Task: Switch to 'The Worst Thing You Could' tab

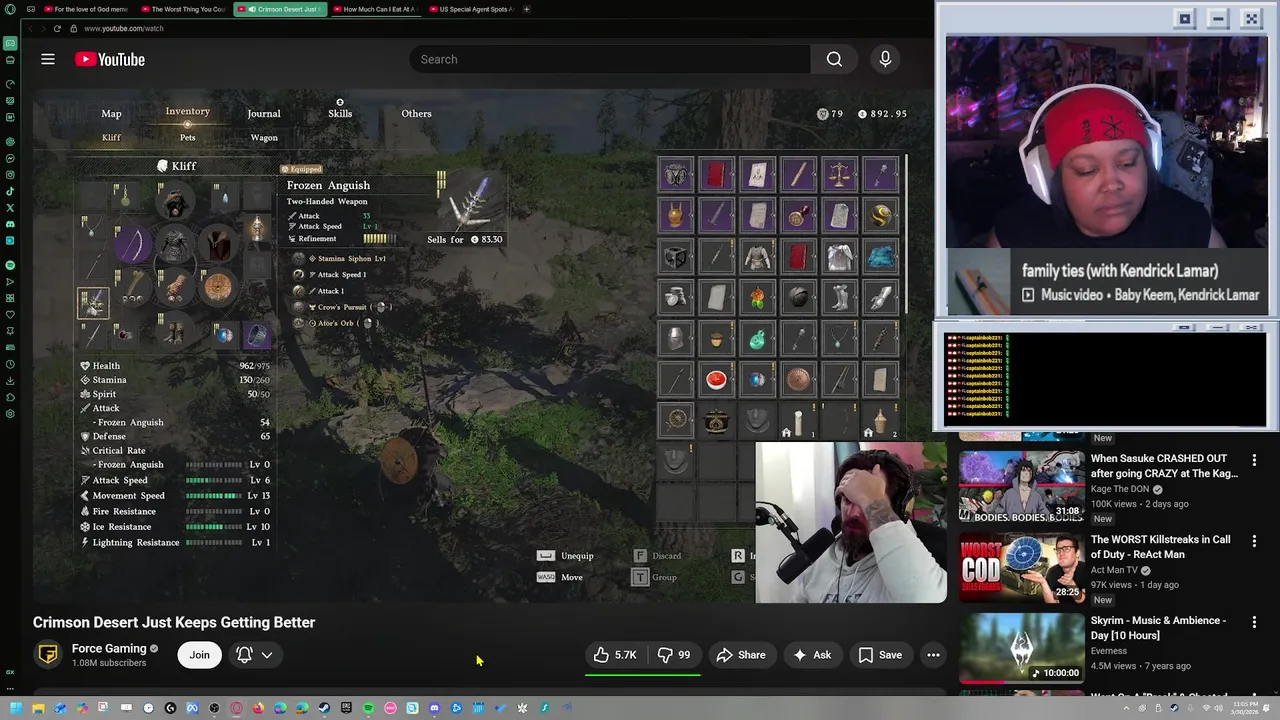Action: pos(184,9)
